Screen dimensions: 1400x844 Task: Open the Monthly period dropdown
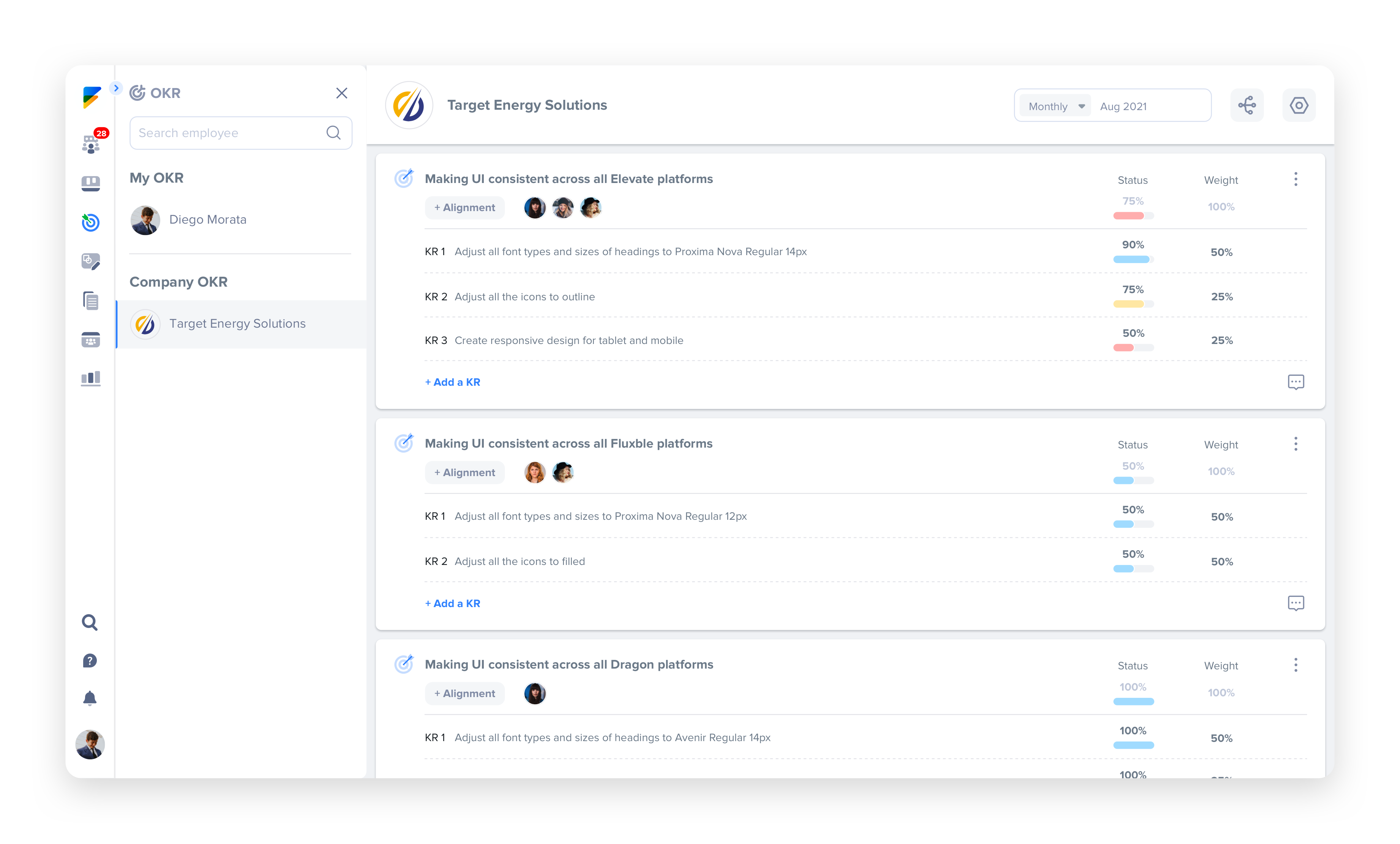pos(1056,106)
